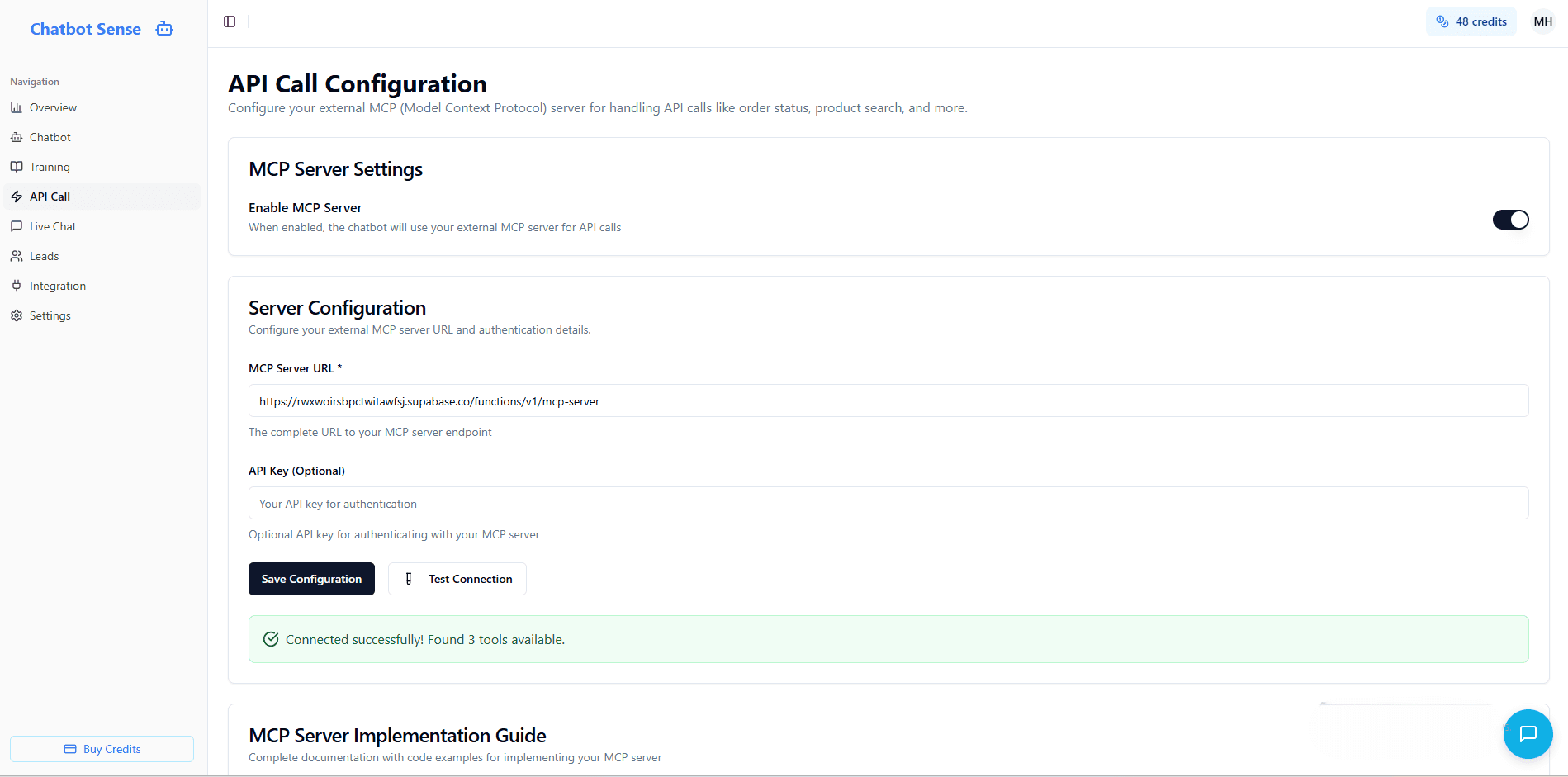Click the Leads people icon
This screenshot has height=777, width=1568.
point(17,256)
